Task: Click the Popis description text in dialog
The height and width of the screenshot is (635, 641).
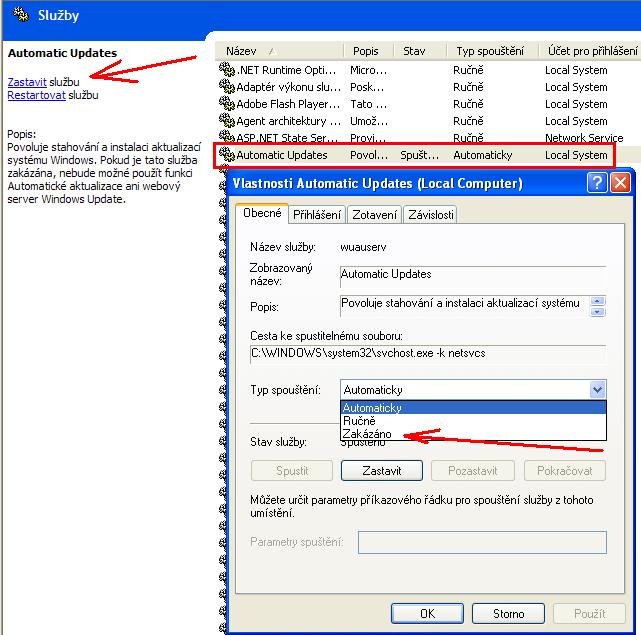Action: click(460, 303)
